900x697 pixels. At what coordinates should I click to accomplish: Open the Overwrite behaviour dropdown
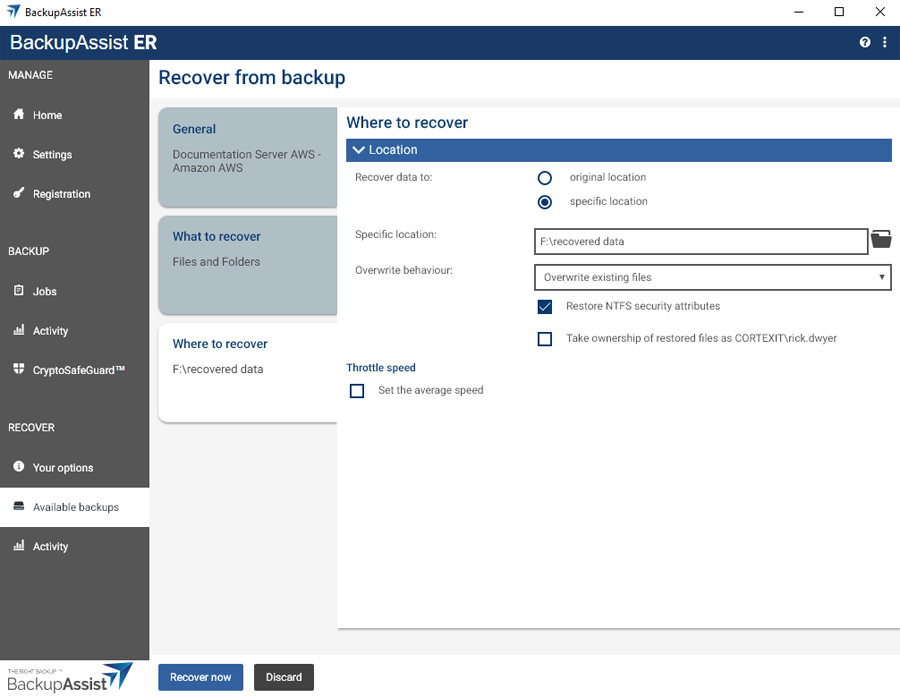point(712,277)
